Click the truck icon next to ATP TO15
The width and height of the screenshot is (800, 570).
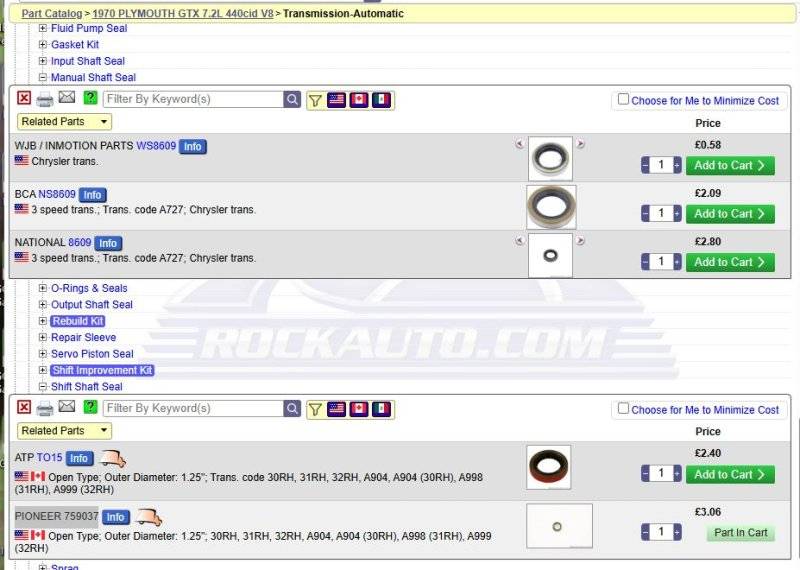(x=112, y=458)
